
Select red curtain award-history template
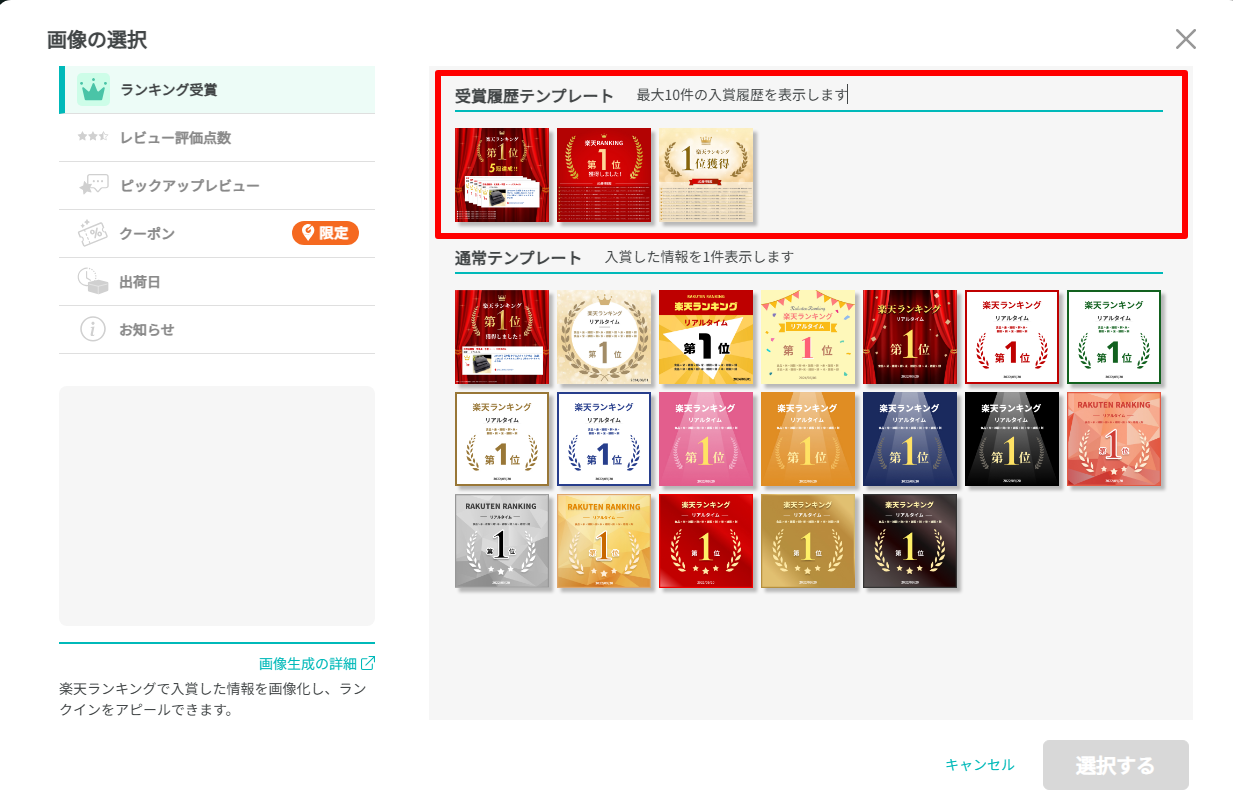tap(502, 175)
